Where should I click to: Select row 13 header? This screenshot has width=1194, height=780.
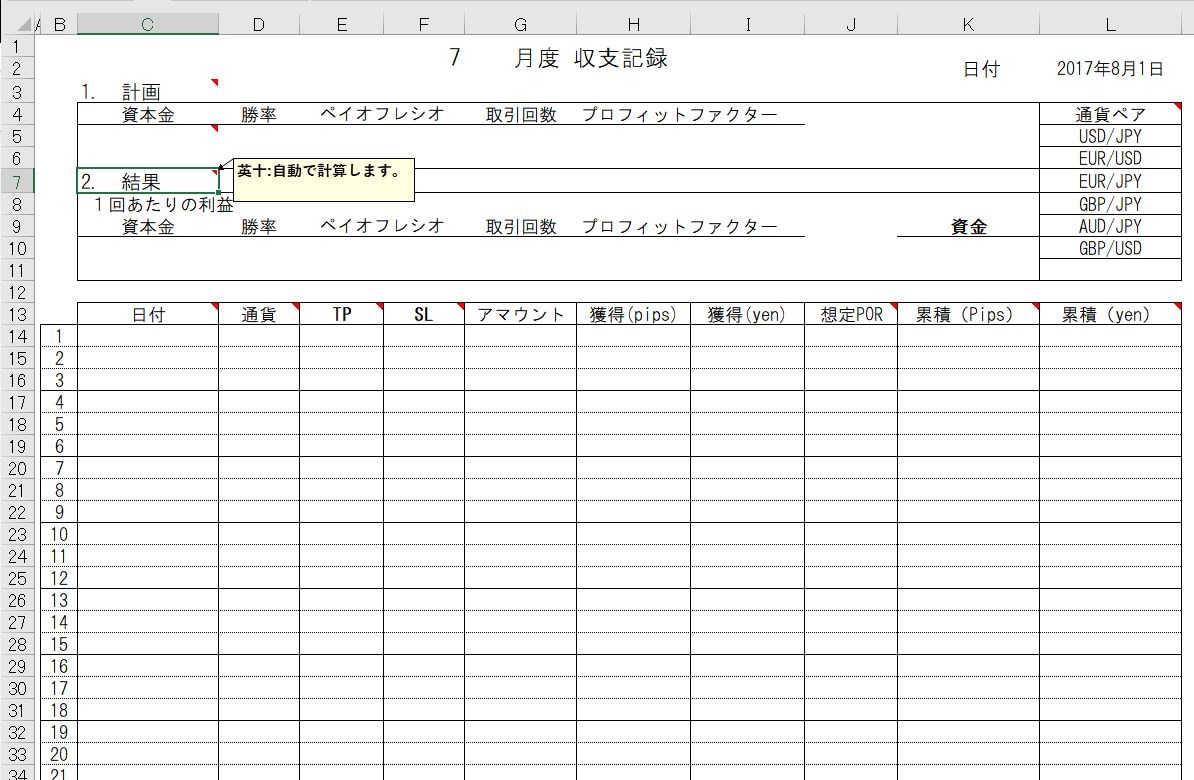(x=18, y=315)
